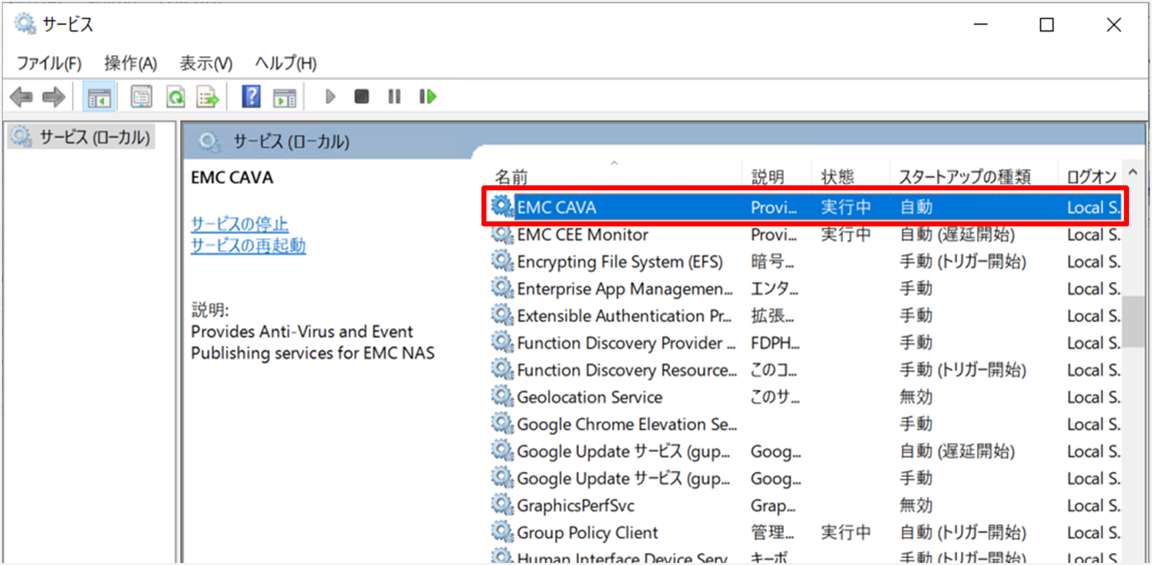The width and height of the screenshot is (1152, 565).
Task: Open the Properties toolbar icon
Action: pos(141,96)
